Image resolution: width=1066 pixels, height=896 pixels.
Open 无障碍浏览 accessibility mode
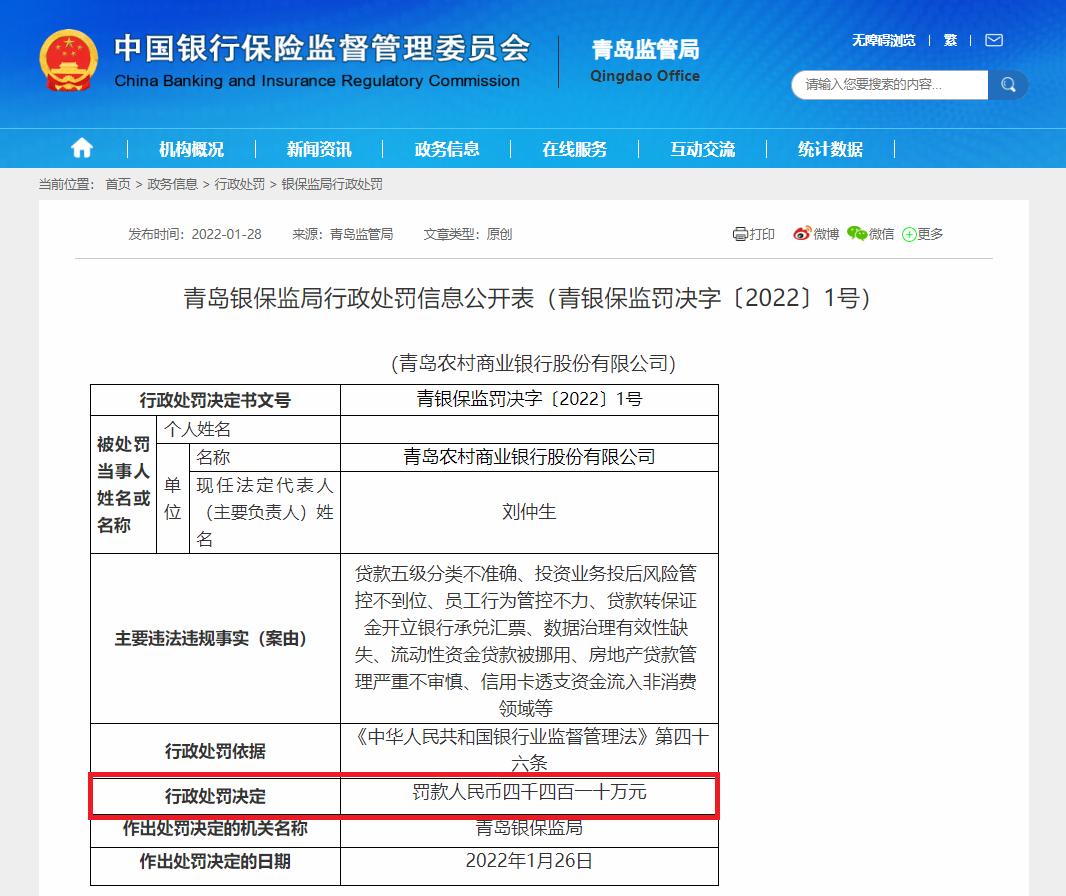[x=884, y=40]
